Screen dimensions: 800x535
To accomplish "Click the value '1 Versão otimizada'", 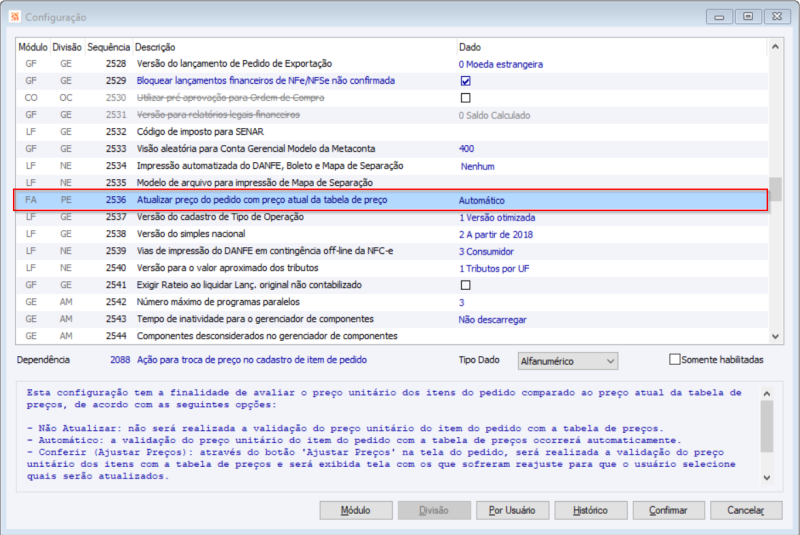I will pyautogui.click(x=497, y=217).
